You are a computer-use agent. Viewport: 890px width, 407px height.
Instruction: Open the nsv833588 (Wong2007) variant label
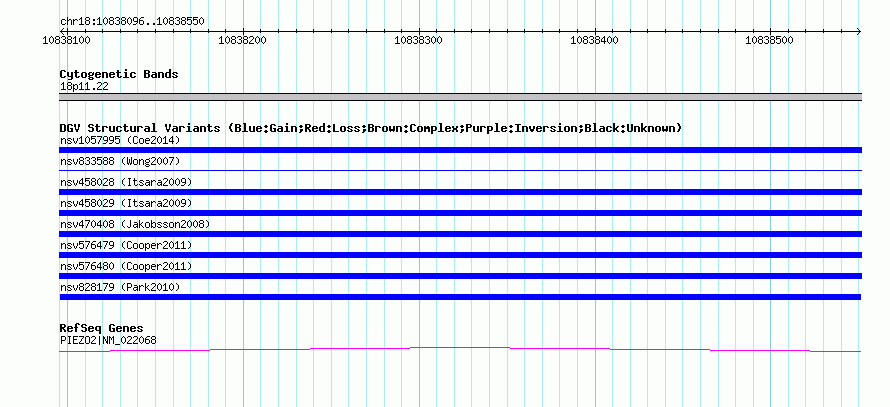(120, 161)
